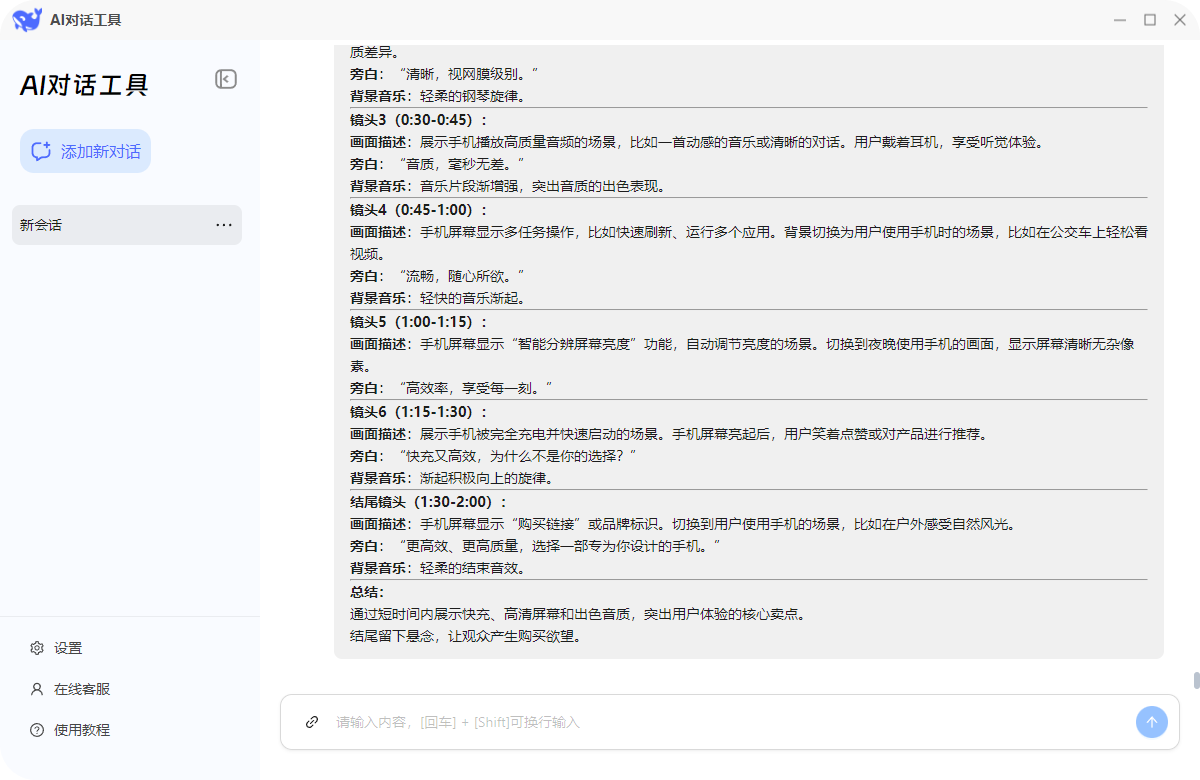Click the new chat bubble icon in 添加新对话
1200x780 pixels.
pyautogui.click(x=41, y=151)
